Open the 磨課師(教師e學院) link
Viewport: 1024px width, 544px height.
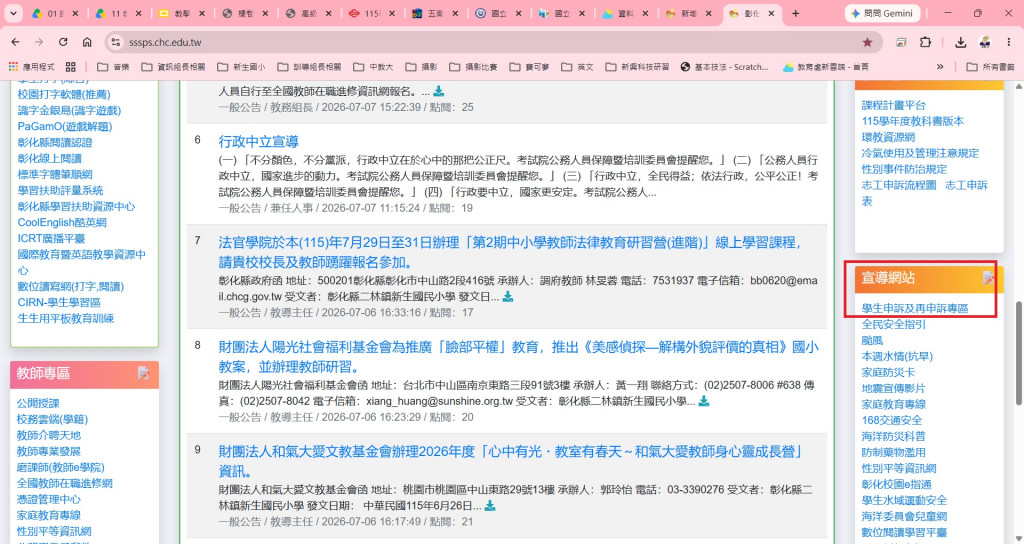click(x=61, y=468)
